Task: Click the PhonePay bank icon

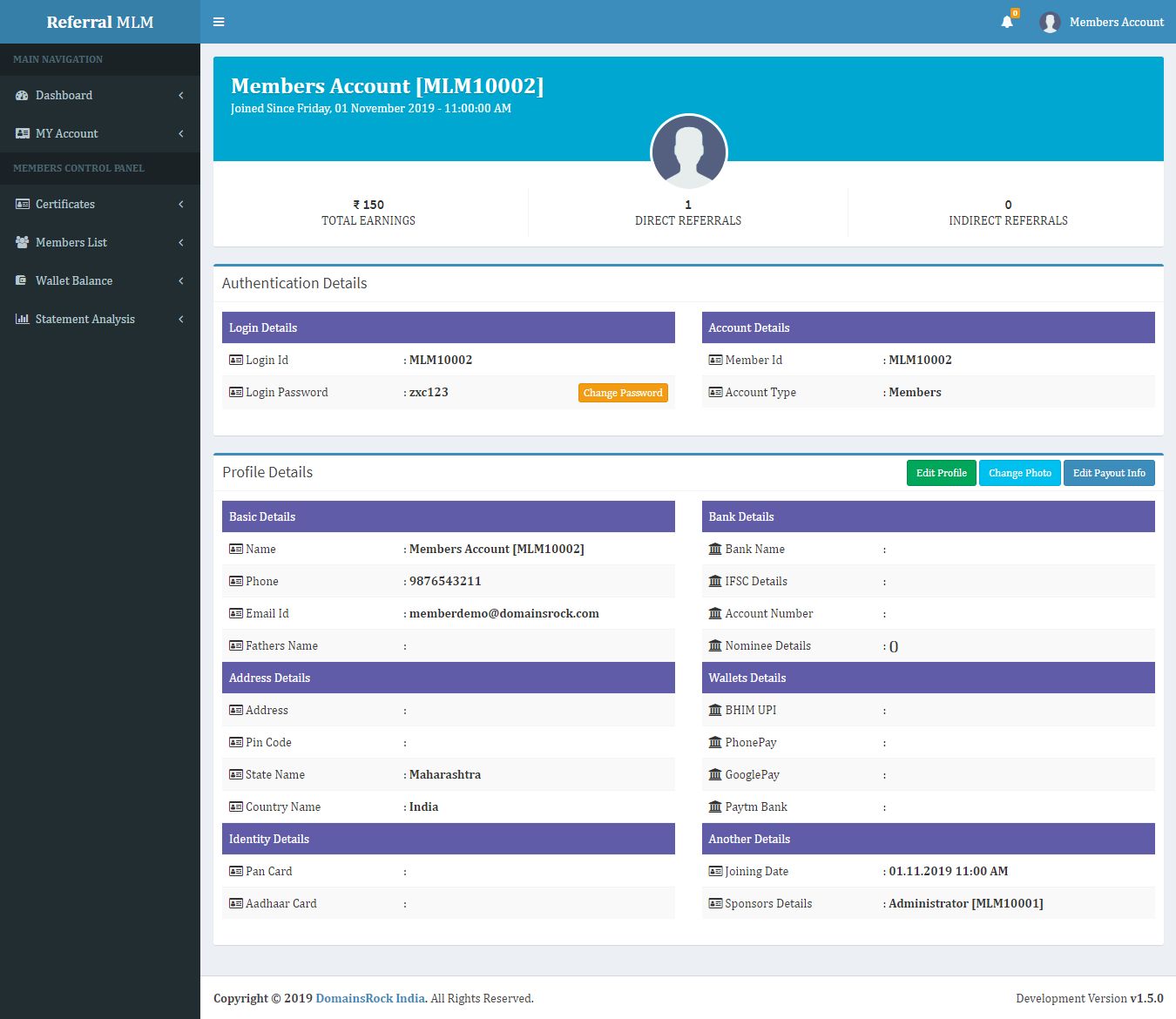Action: click(715, 742)
